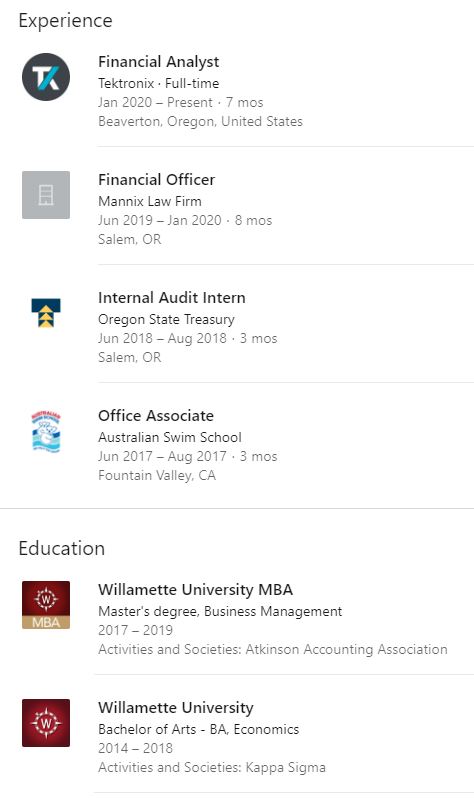The image size is (474, 798).
Task: Click the Willamette University MBA logo
Action: pyautogui.click(x=46, y=605)
